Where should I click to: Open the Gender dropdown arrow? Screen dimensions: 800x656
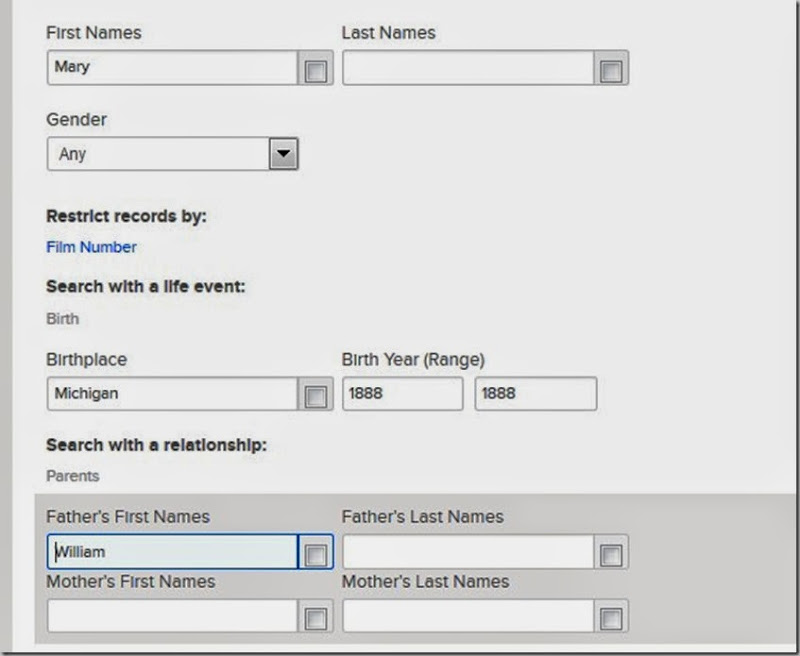283,154
